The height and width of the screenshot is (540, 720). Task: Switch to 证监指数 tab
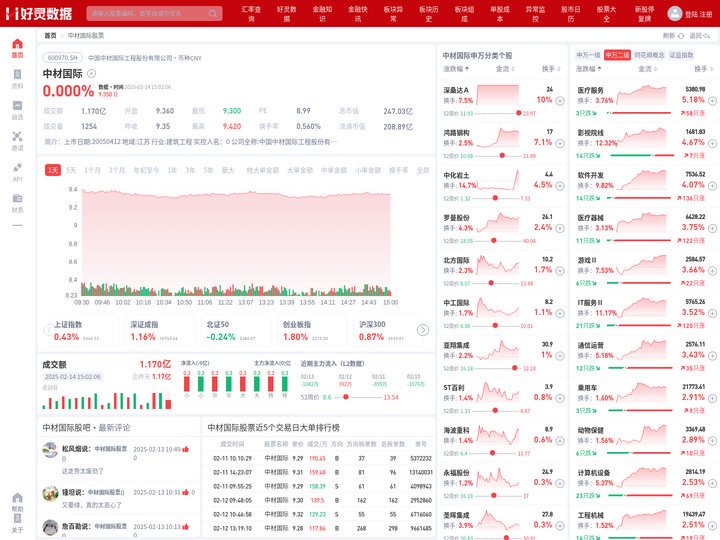click(681, 55)
